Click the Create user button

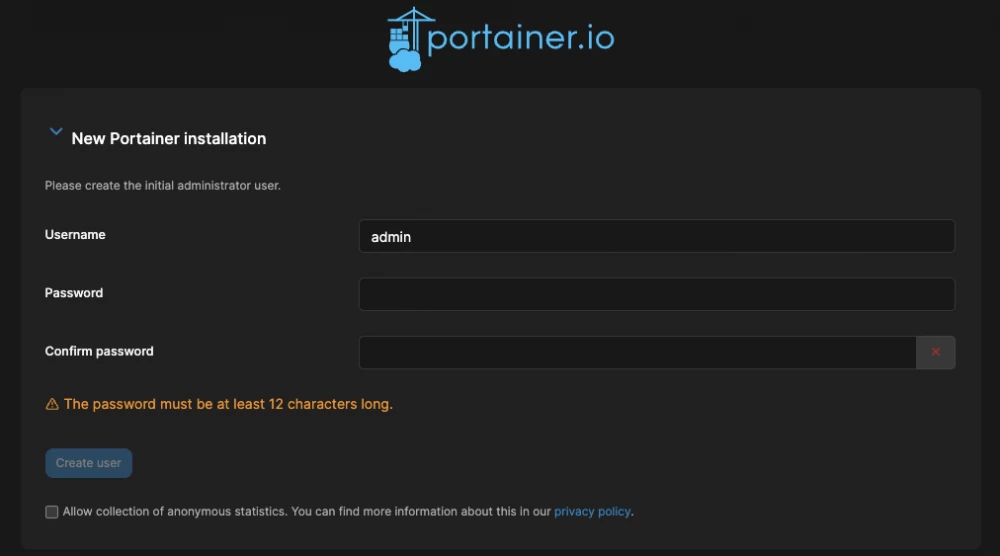coord(89,463)
